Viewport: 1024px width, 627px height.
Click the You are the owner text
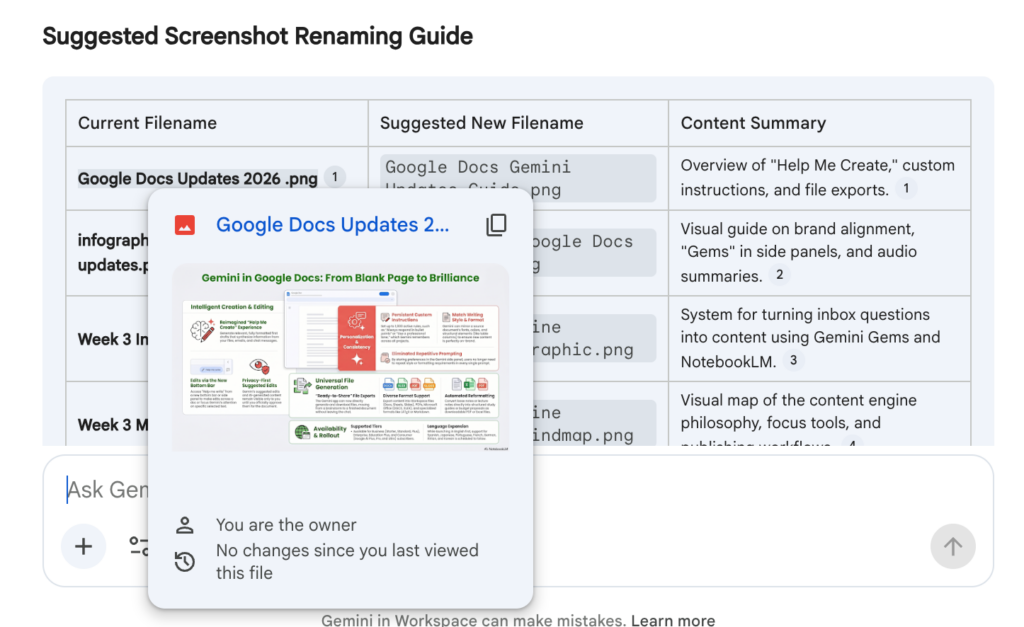tap(286, 525)
